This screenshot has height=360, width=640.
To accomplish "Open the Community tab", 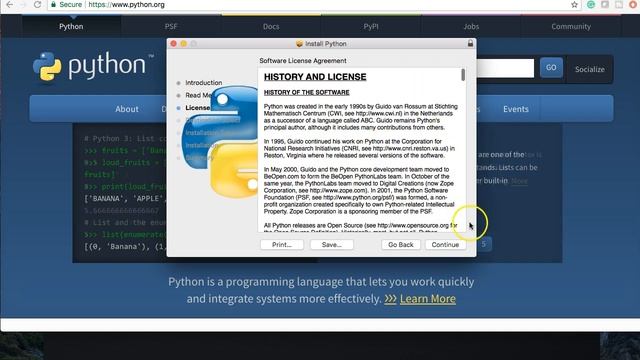I will tap(571, 27).
